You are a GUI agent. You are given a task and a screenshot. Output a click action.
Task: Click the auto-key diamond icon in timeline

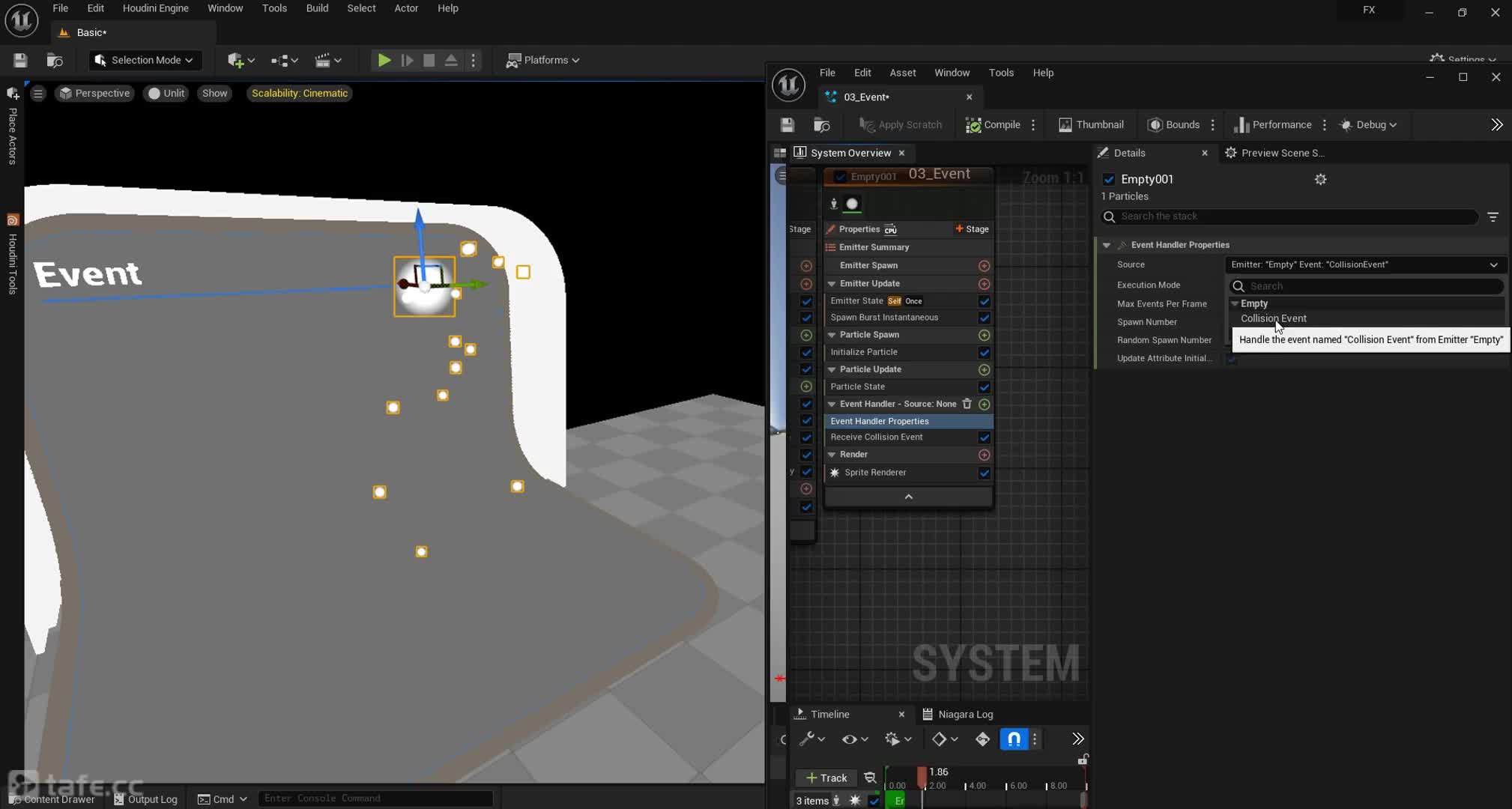click(x=982, y=739)
